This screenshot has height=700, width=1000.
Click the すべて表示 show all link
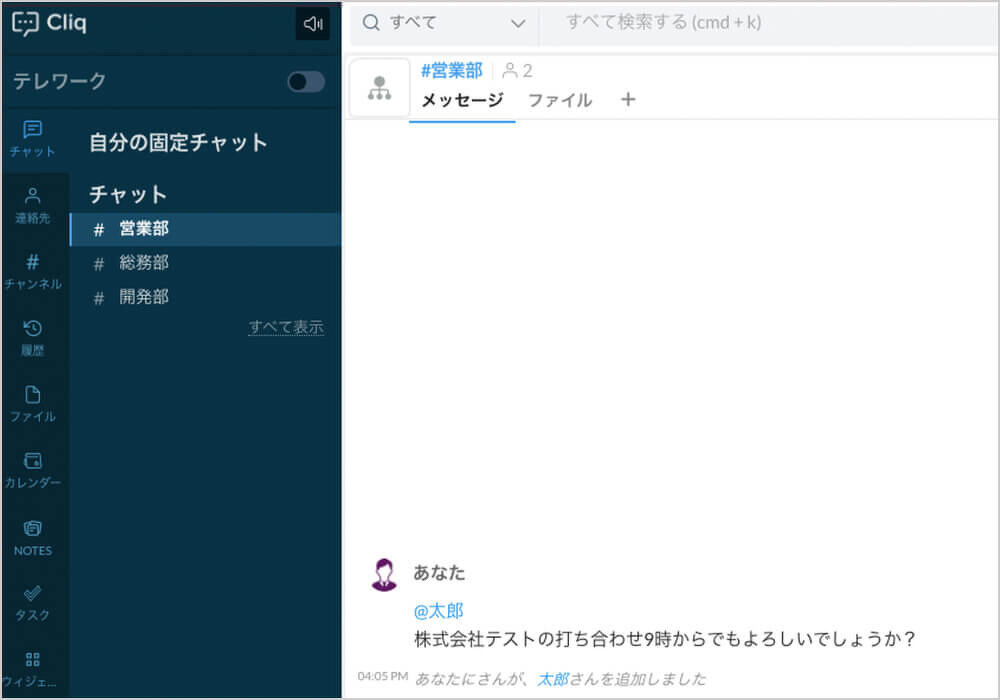286,327
